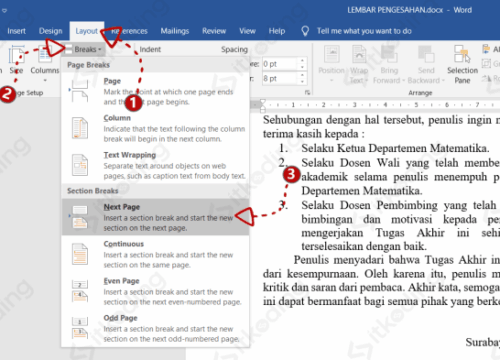Click the Size page icon

point(16,55)
